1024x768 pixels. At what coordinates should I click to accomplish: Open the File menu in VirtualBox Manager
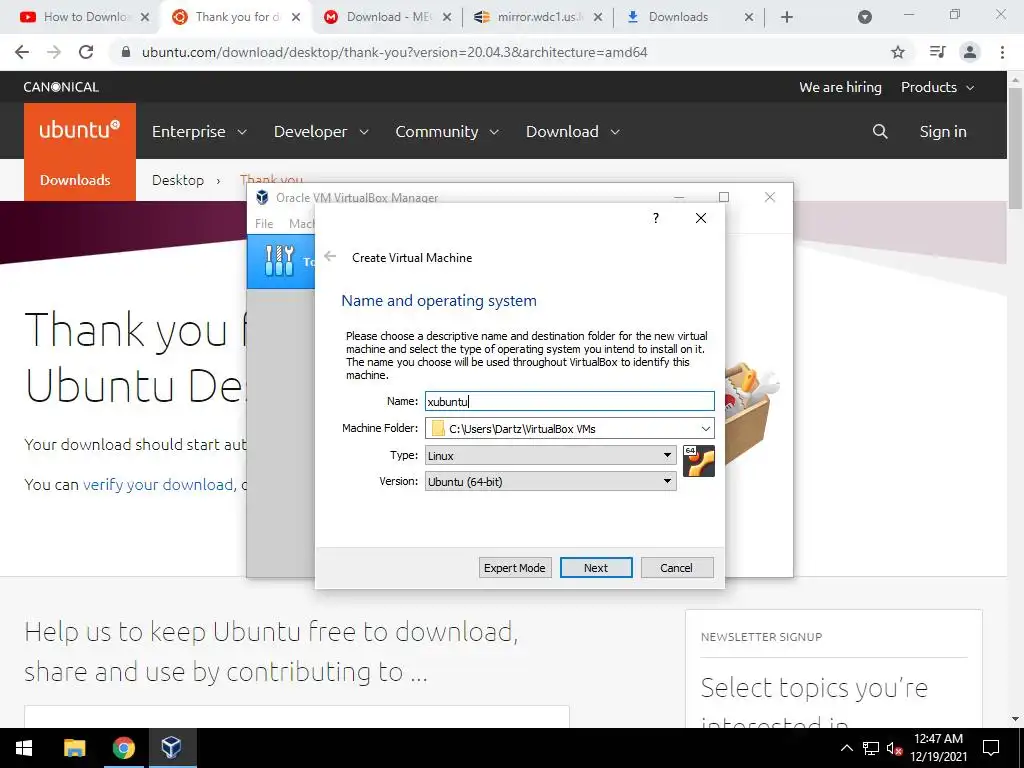(x=264, y=223)
